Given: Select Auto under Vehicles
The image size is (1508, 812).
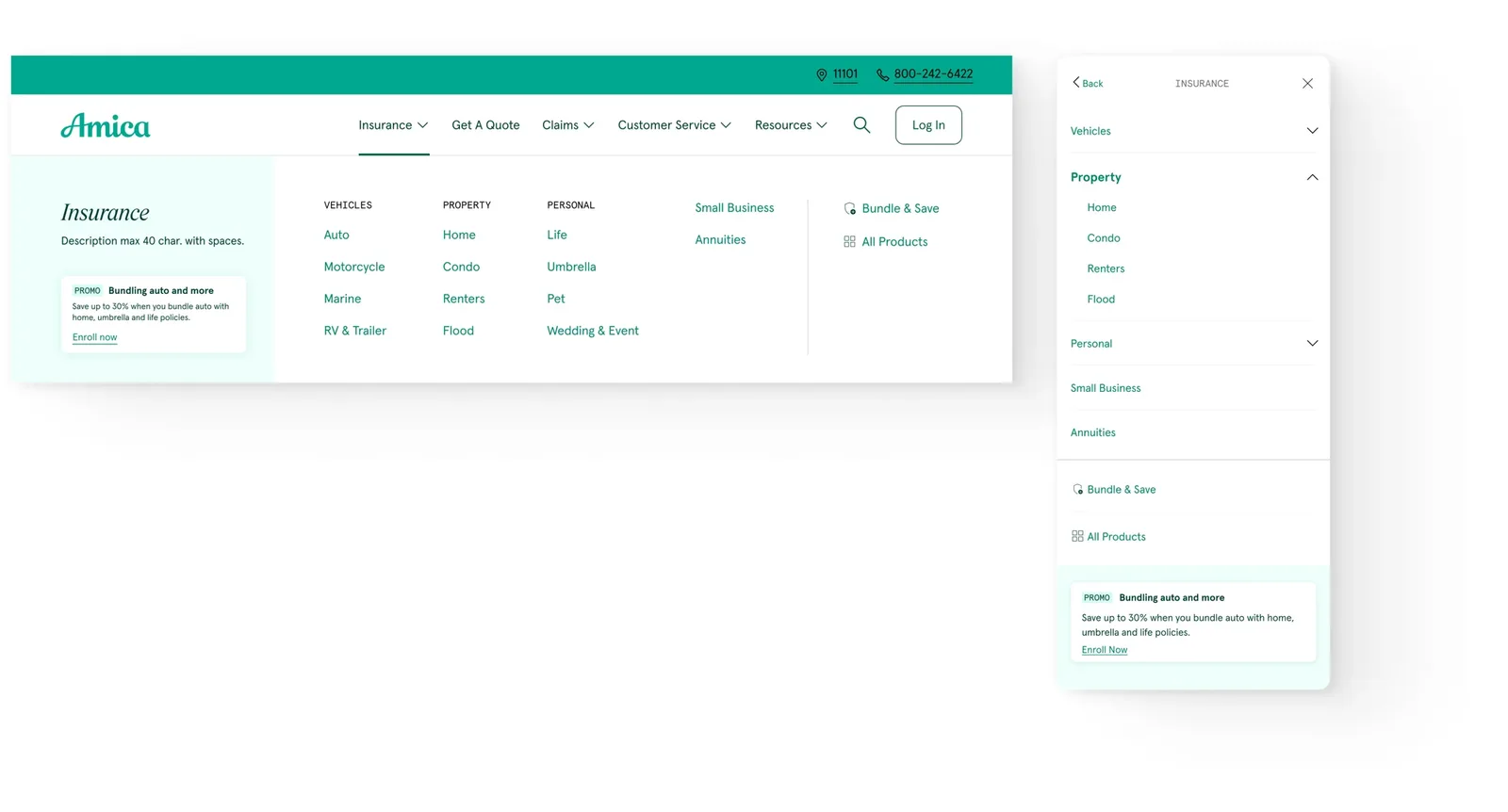Looking at the screenshot, I should click(336, 235).
